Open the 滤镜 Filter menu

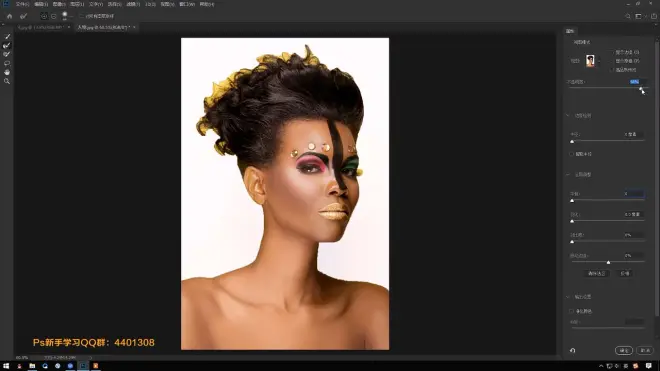[x=133, y=4]
